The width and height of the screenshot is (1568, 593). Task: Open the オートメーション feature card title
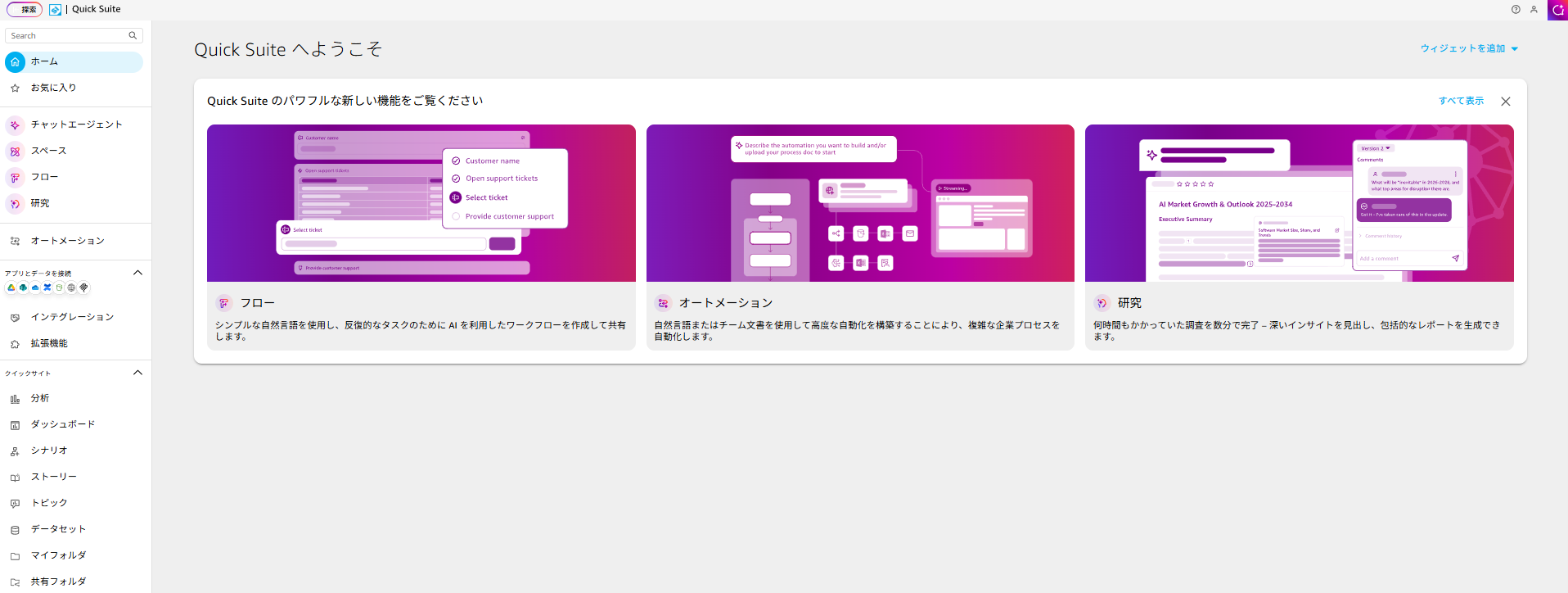pyautogui.click(x=725, y=303)
